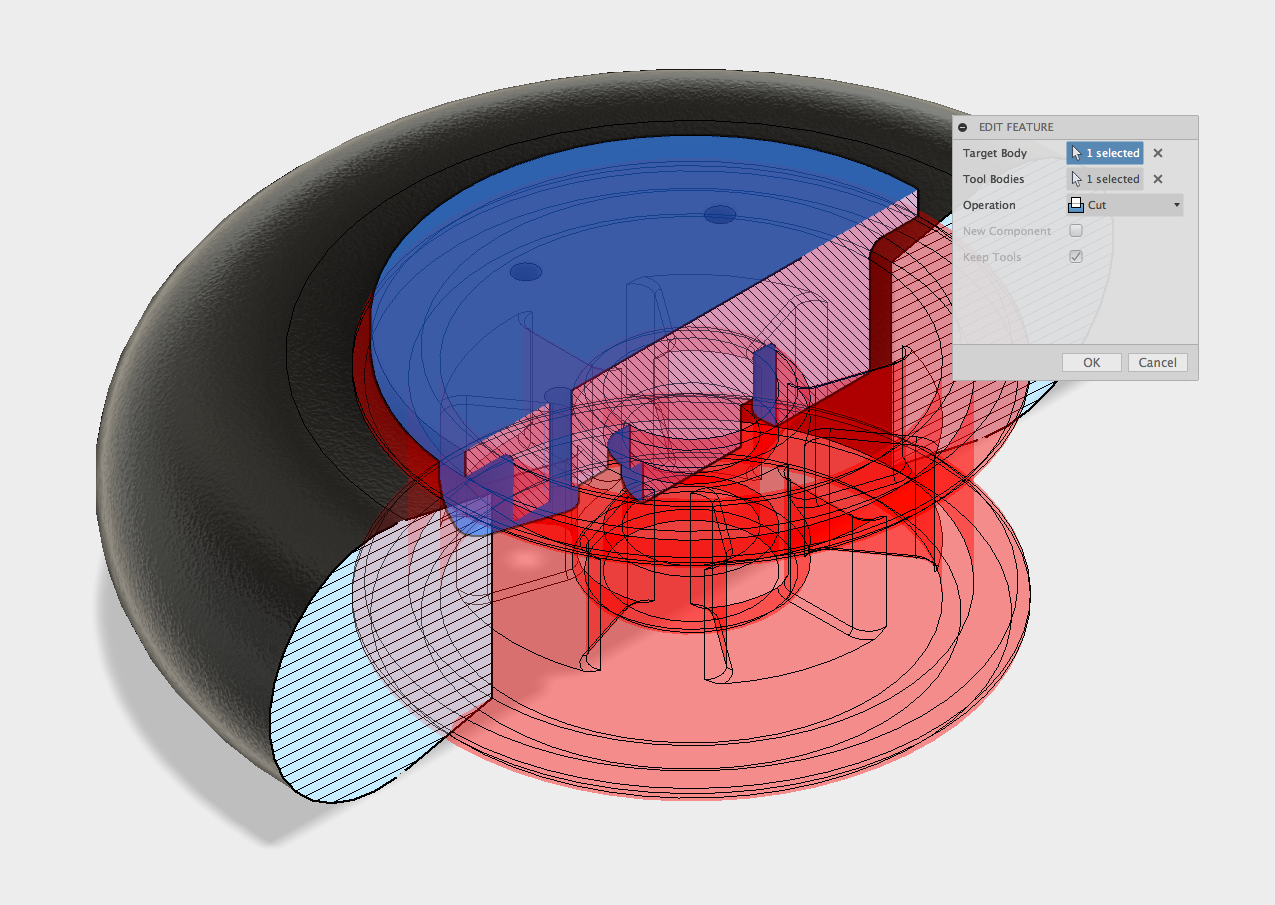Click the 'Tool Bodies' label
The height and width of the screenshot is (905, 1275).
[x=994, y=179]
